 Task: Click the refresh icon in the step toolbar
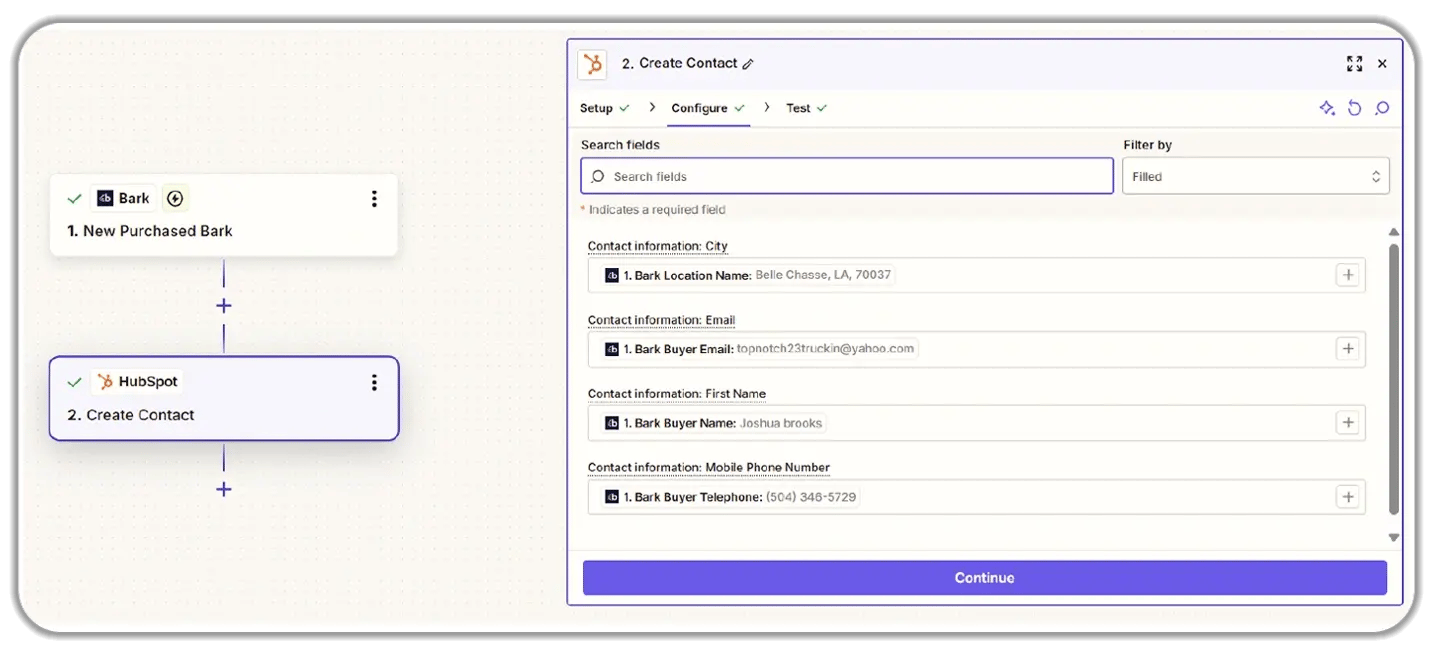click(x=1355, y=108)
